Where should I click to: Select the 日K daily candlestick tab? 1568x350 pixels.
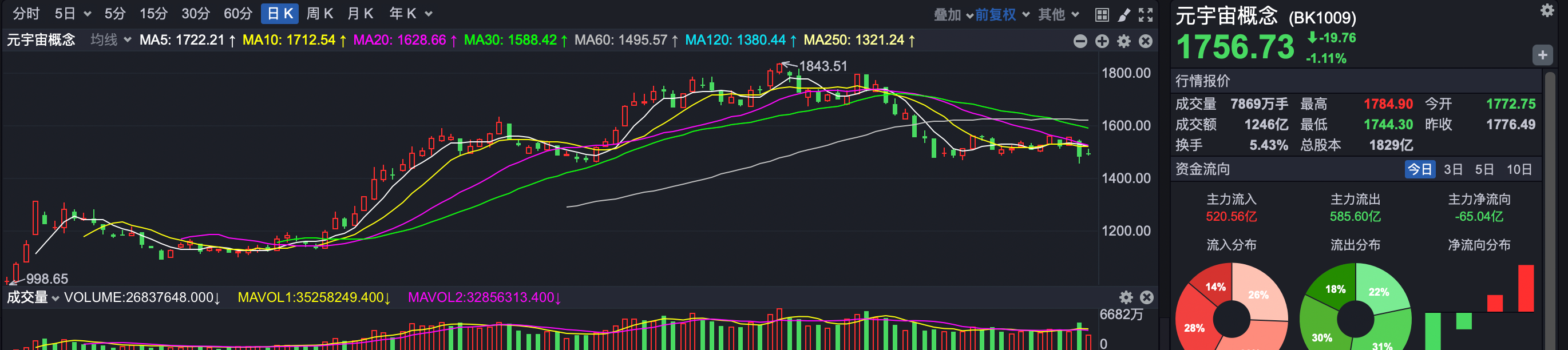280,13
